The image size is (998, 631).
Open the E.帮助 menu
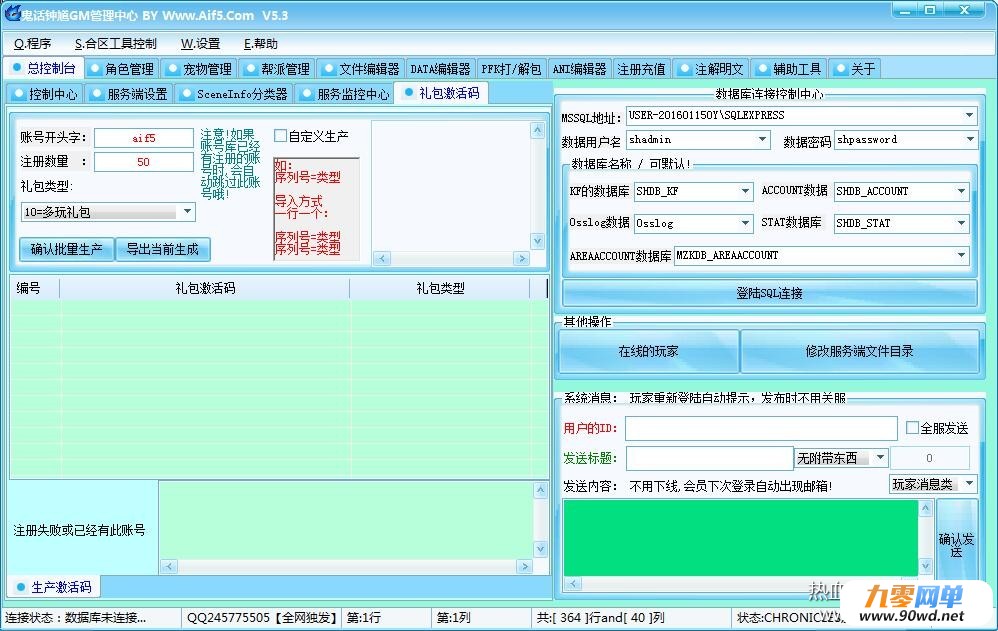(260, 44)
